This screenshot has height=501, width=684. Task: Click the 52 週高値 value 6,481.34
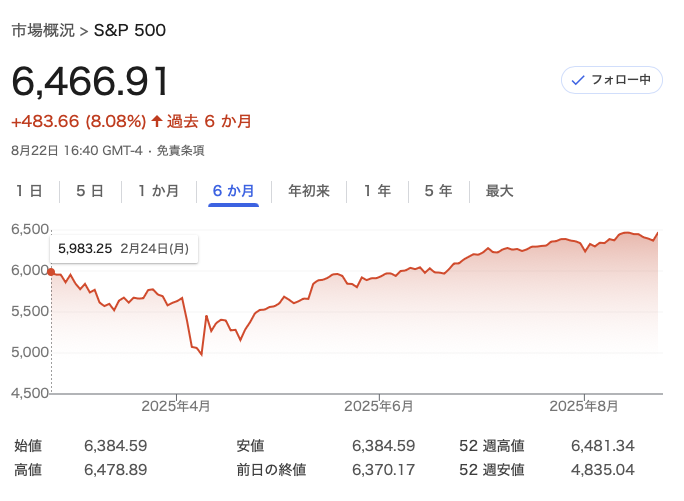tap(603, 446)
